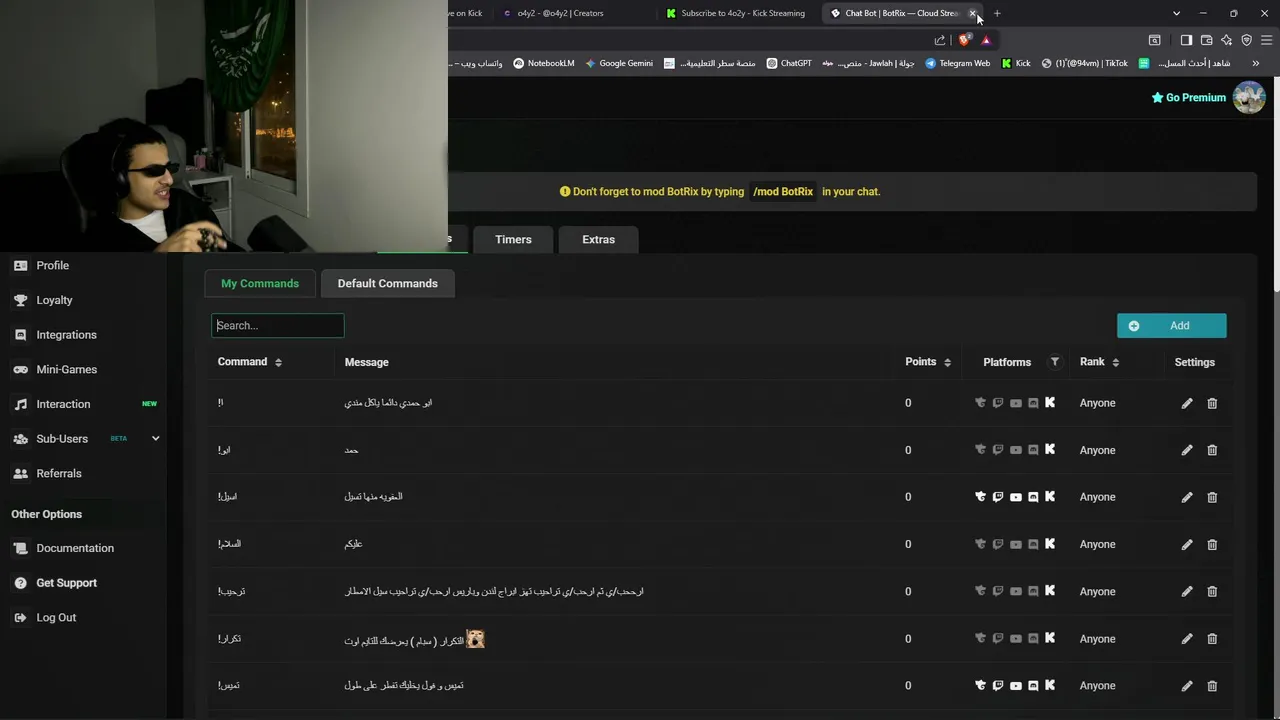Open a new browser tab with plus icon

point(997,13)
